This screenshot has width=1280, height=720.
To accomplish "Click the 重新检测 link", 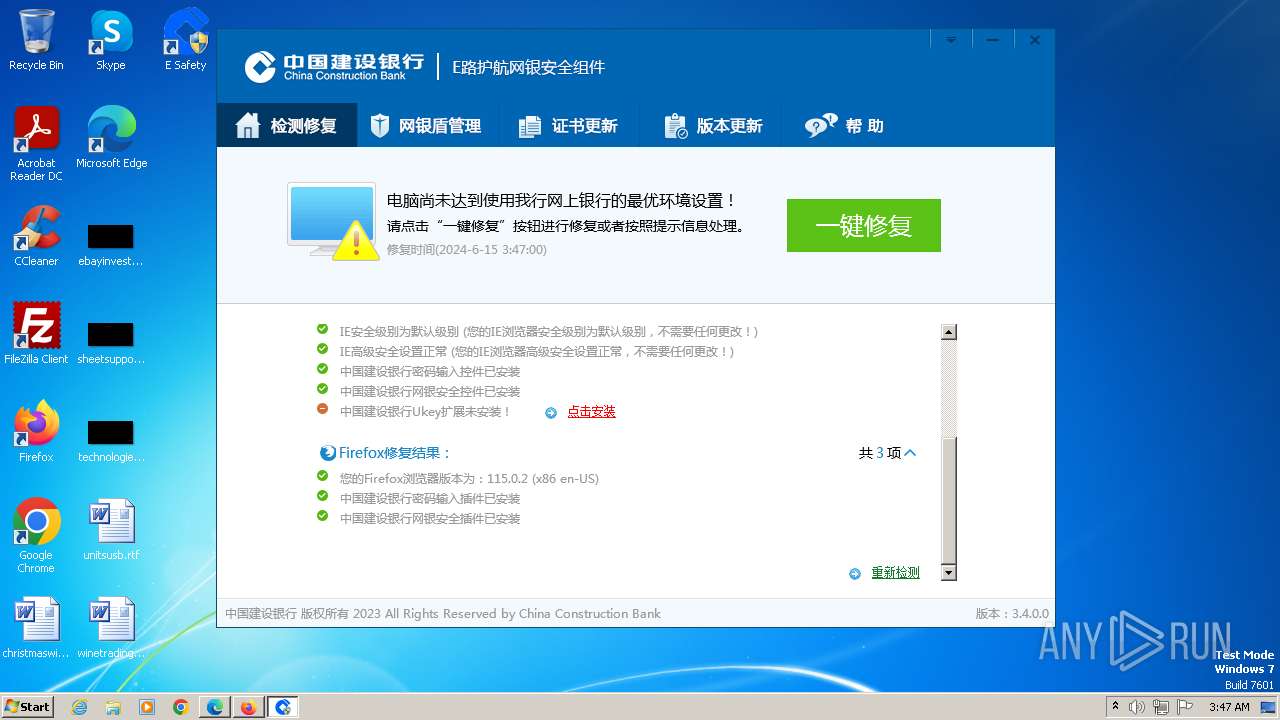I will coord(895,573).
